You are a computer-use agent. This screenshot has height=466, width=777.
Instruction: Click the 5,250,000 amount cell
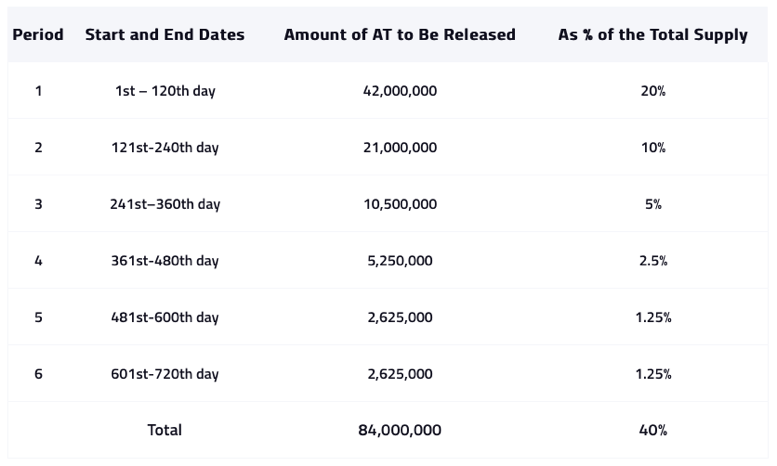click(400, 261)
